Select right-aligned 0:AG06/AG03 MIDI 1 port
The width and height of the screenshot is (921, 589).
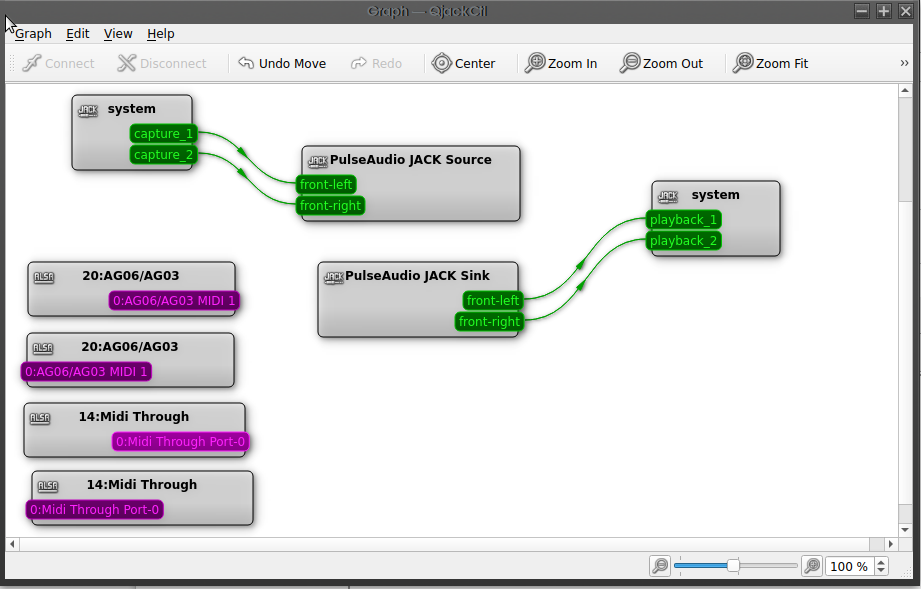click(x=174, y=301)
